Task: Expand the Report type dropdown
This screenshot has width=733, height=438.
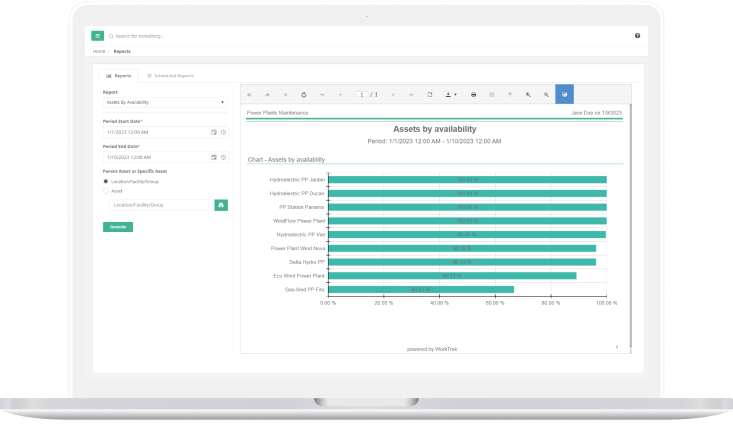Action: pos(165,102)
